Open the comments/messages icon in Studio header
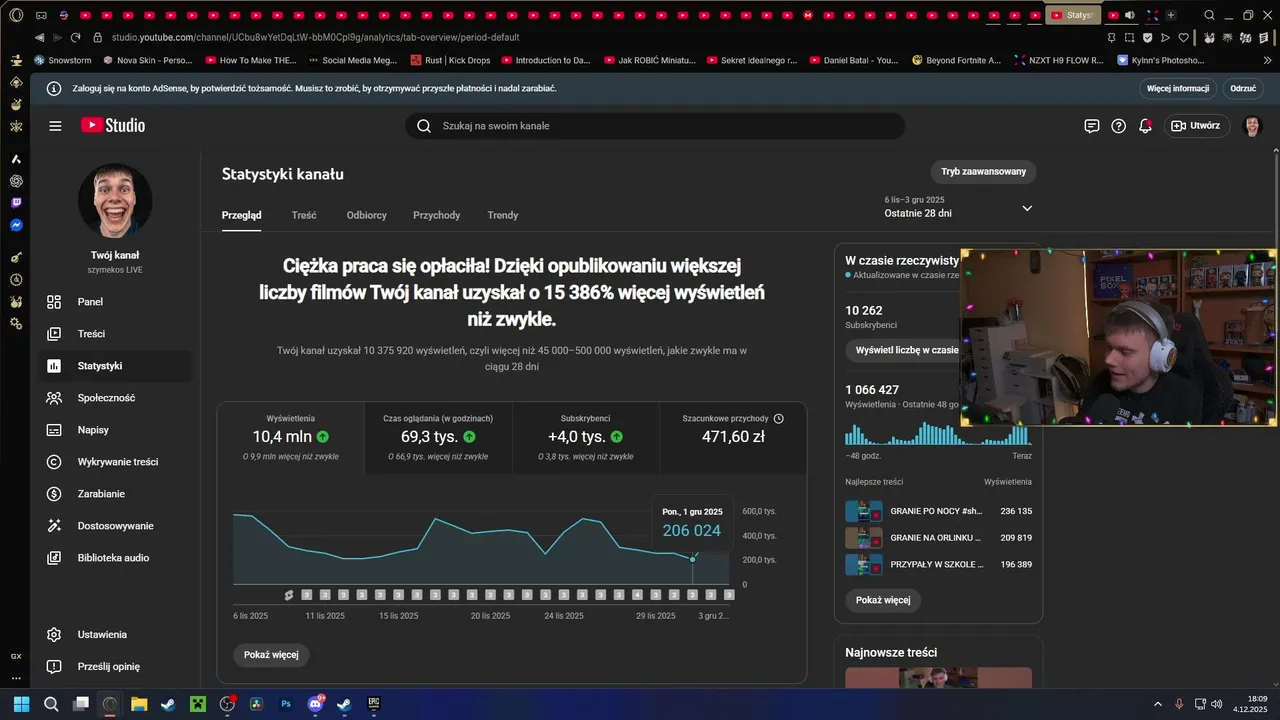 pyautogui.click(x=1092, y=126)
